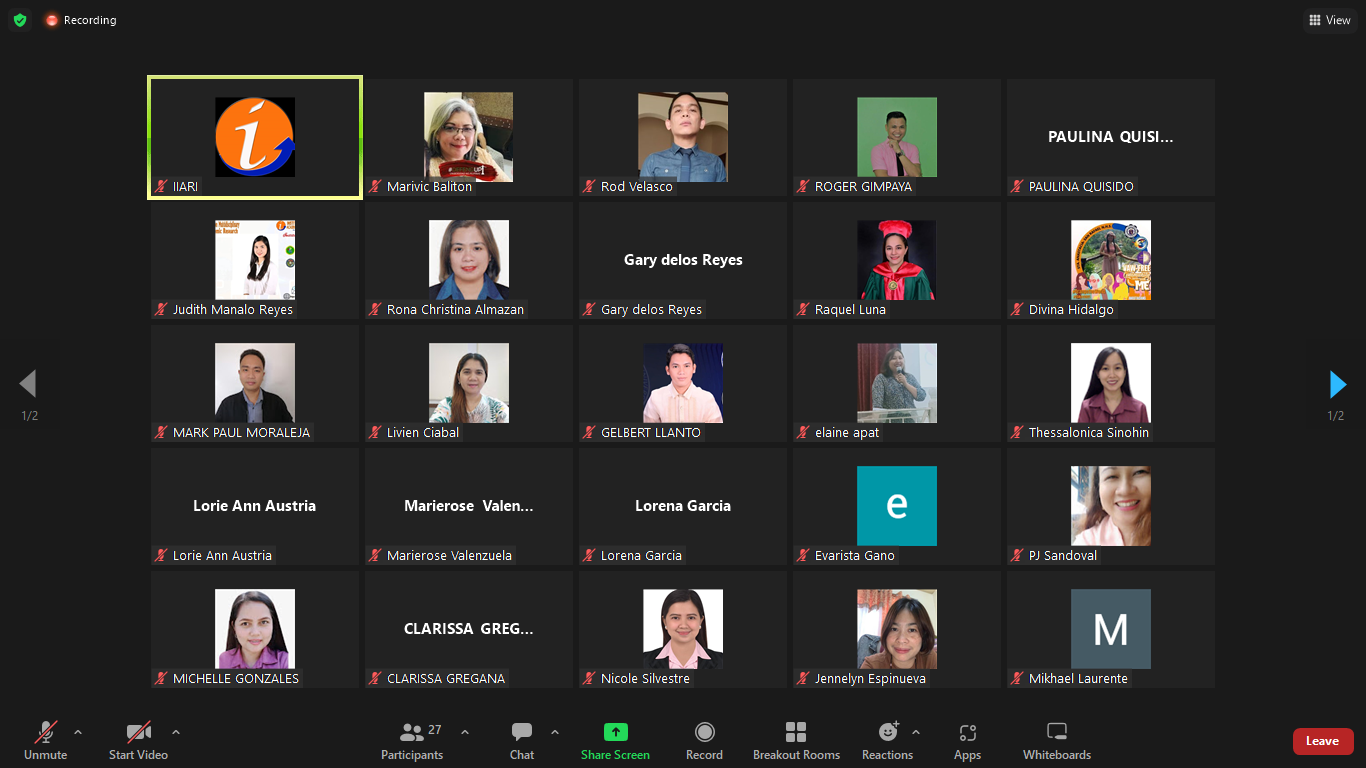Click the Record icon in toolbar
Image resolution: width=1366 pixels, height=768 pixels.
pyautogui.click(x=704, y=733)
